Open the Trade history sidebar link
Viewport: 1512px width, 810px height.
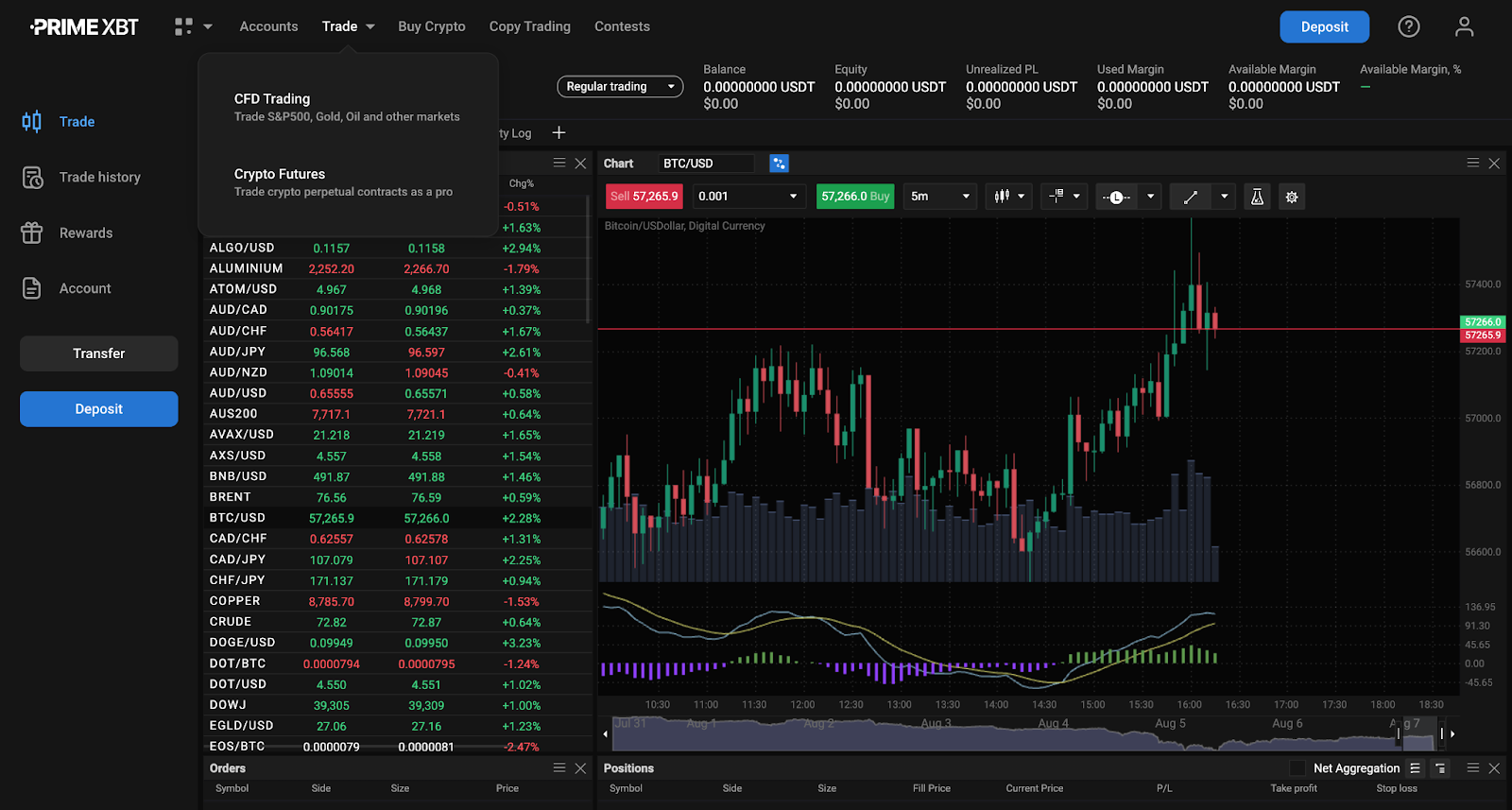pos(99,177)
